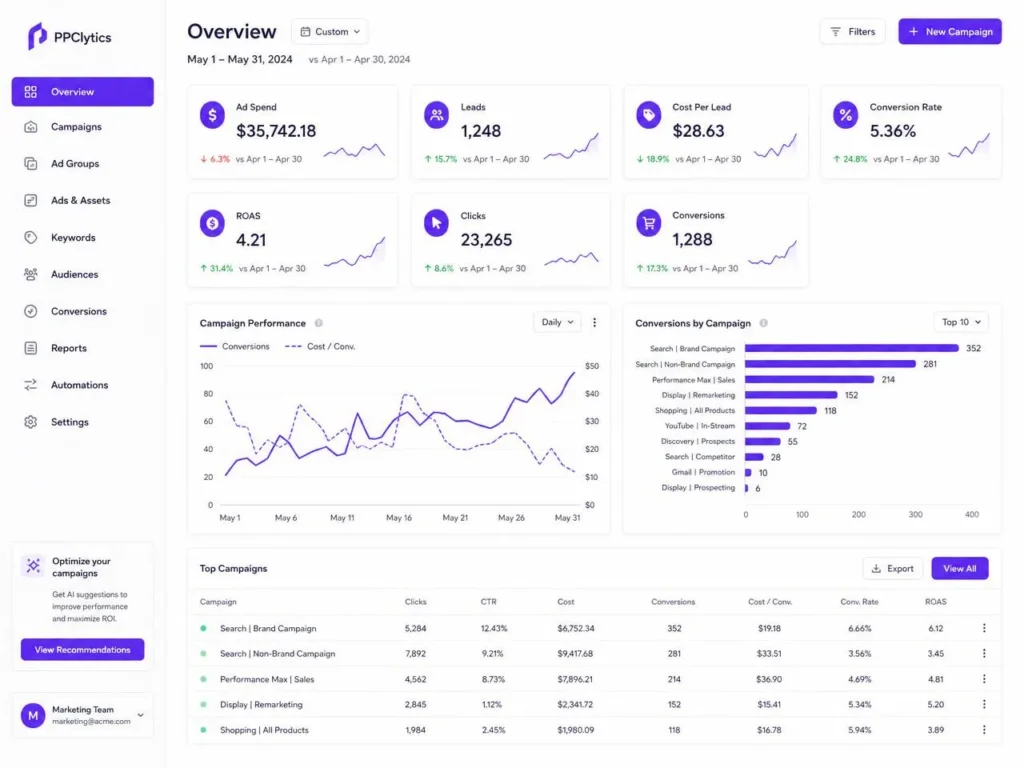Click the Conversions checkmark icon in sidebar
Image resolution: width=1024 pixels, height=768 pixels.
click(31, 311)
